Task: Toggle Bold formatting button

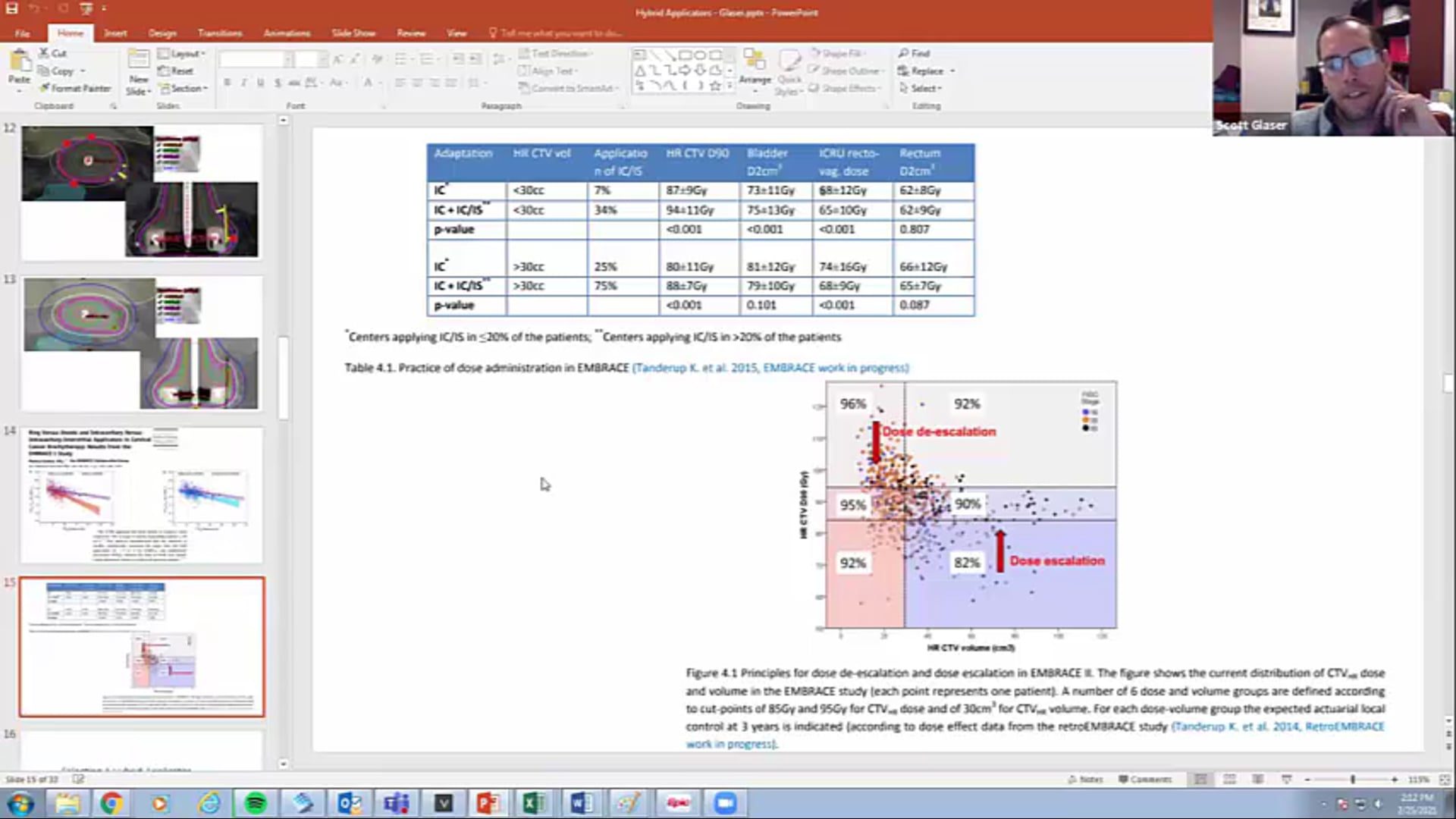Action: coord(227,83)
